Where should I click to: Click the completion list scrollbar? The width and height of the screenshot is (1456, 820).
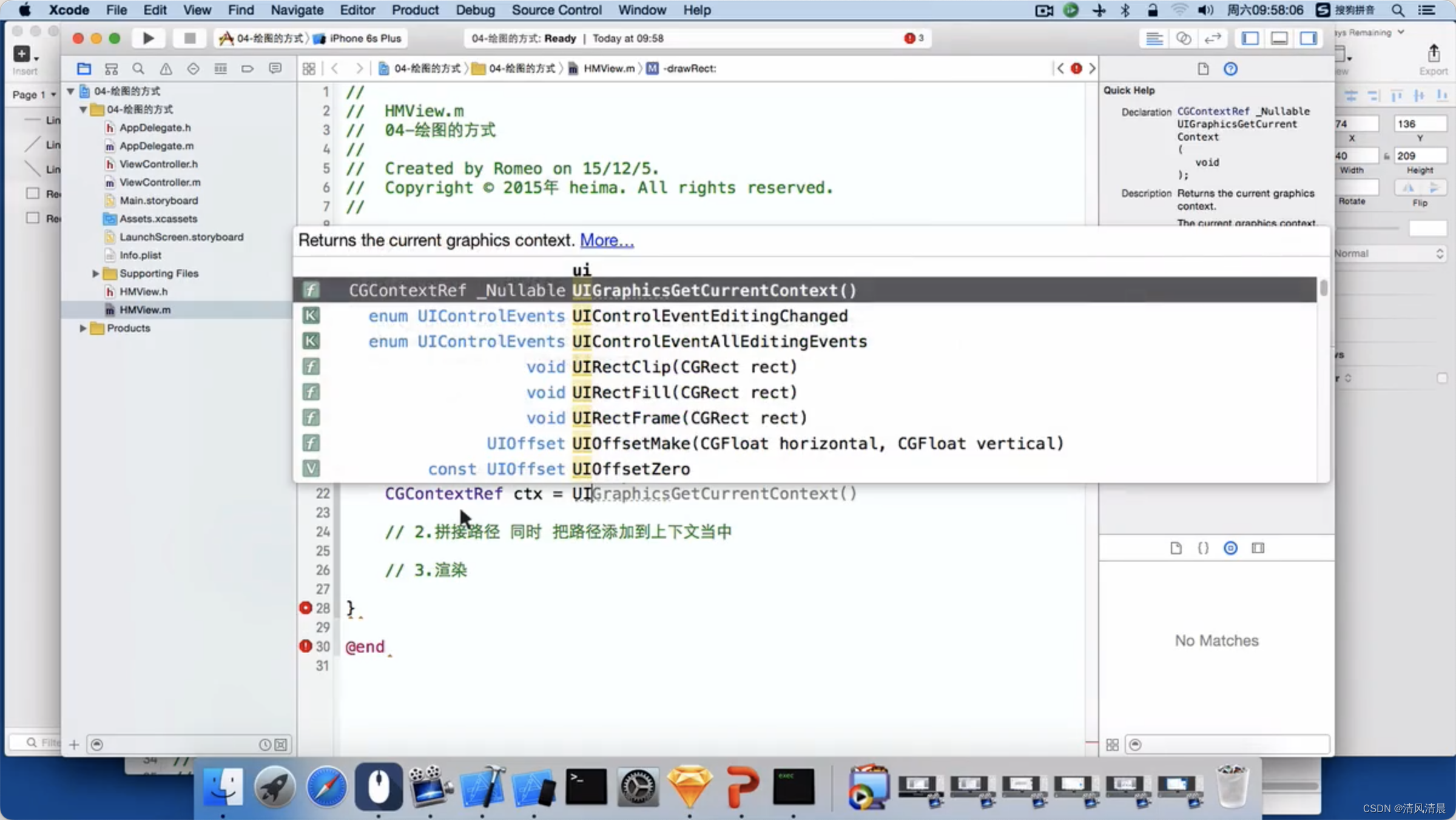tap(1324, 288)
